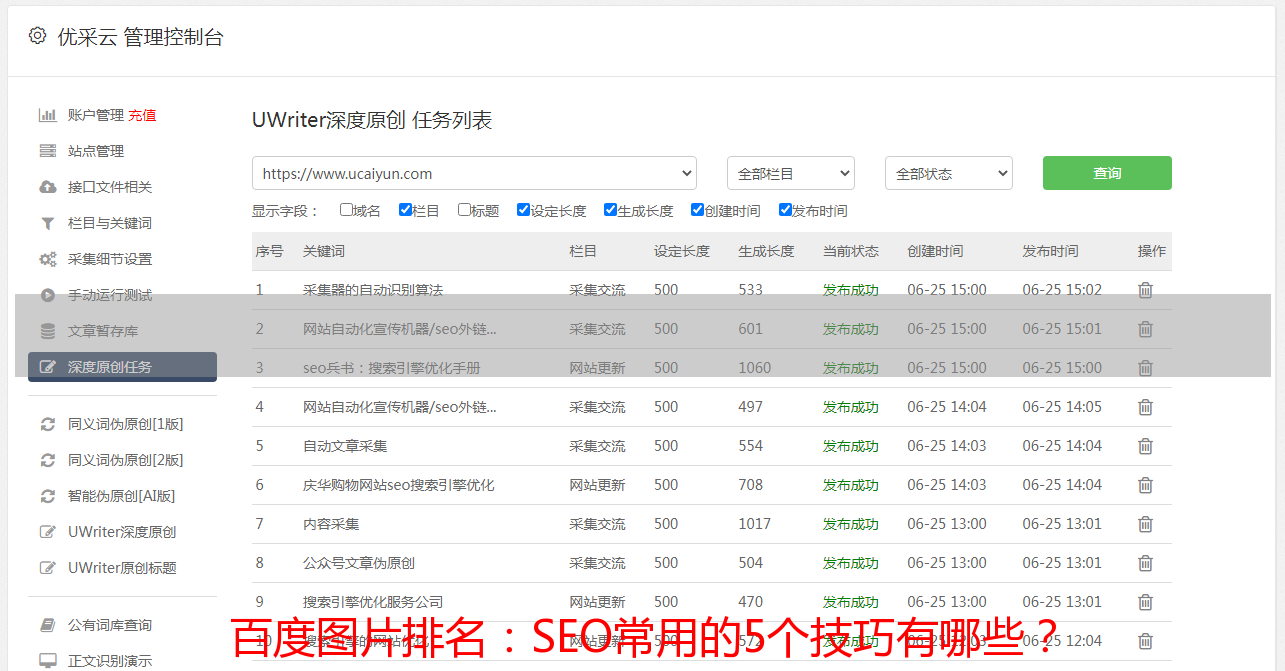Click keyword 庆华购物网站seo搜索引擎优化 in table

[398, 485]
